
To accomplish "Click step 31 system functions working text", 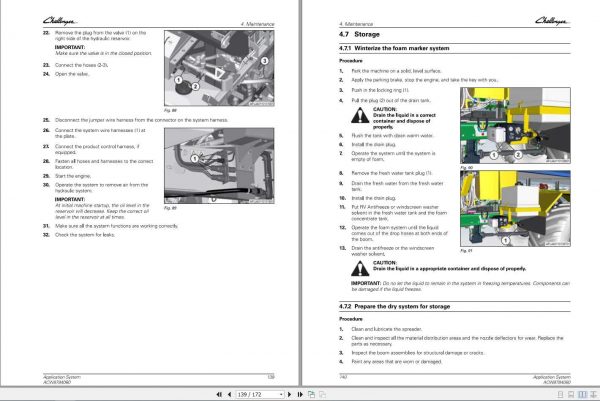I will tap(116, 226).
